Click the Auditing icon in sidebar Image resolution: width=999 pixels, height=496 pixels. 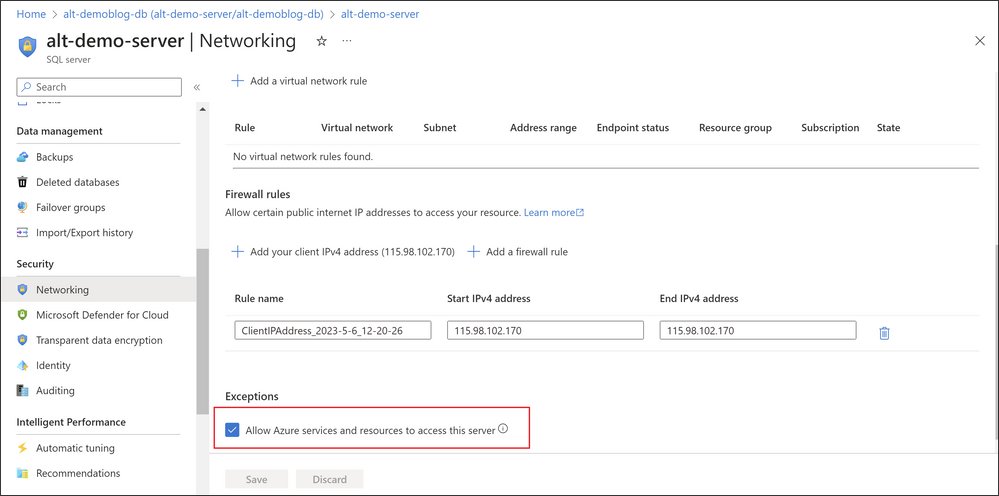point(23,390)
